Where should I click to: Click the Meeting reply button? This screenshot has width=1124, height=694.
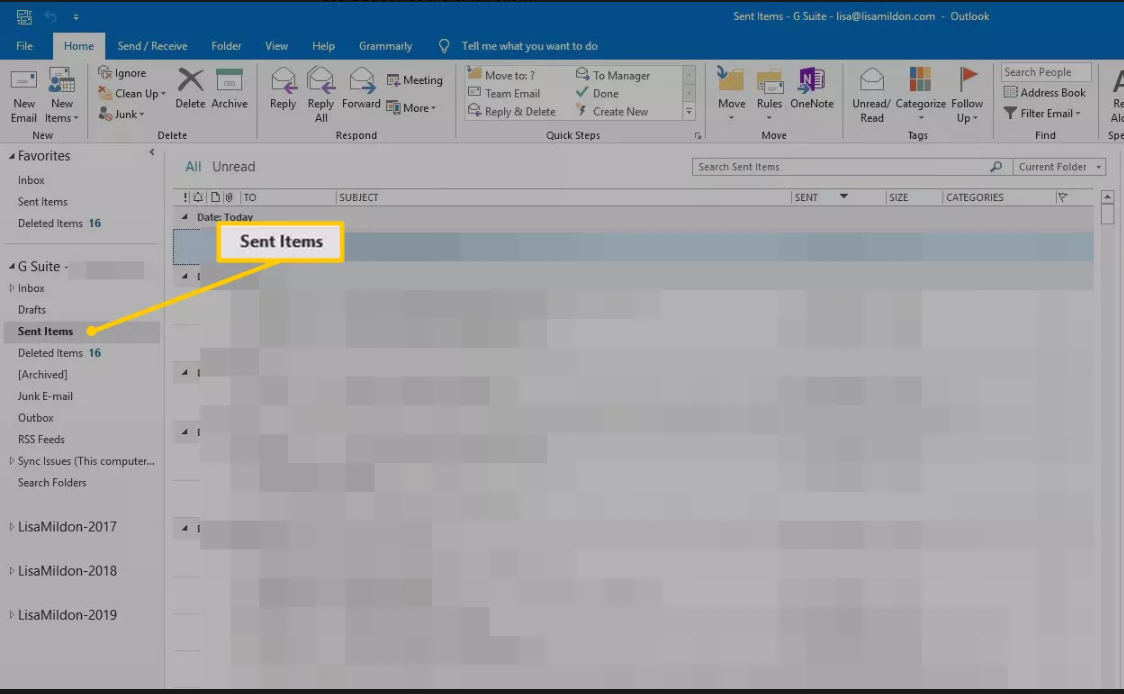click(414, 80)
